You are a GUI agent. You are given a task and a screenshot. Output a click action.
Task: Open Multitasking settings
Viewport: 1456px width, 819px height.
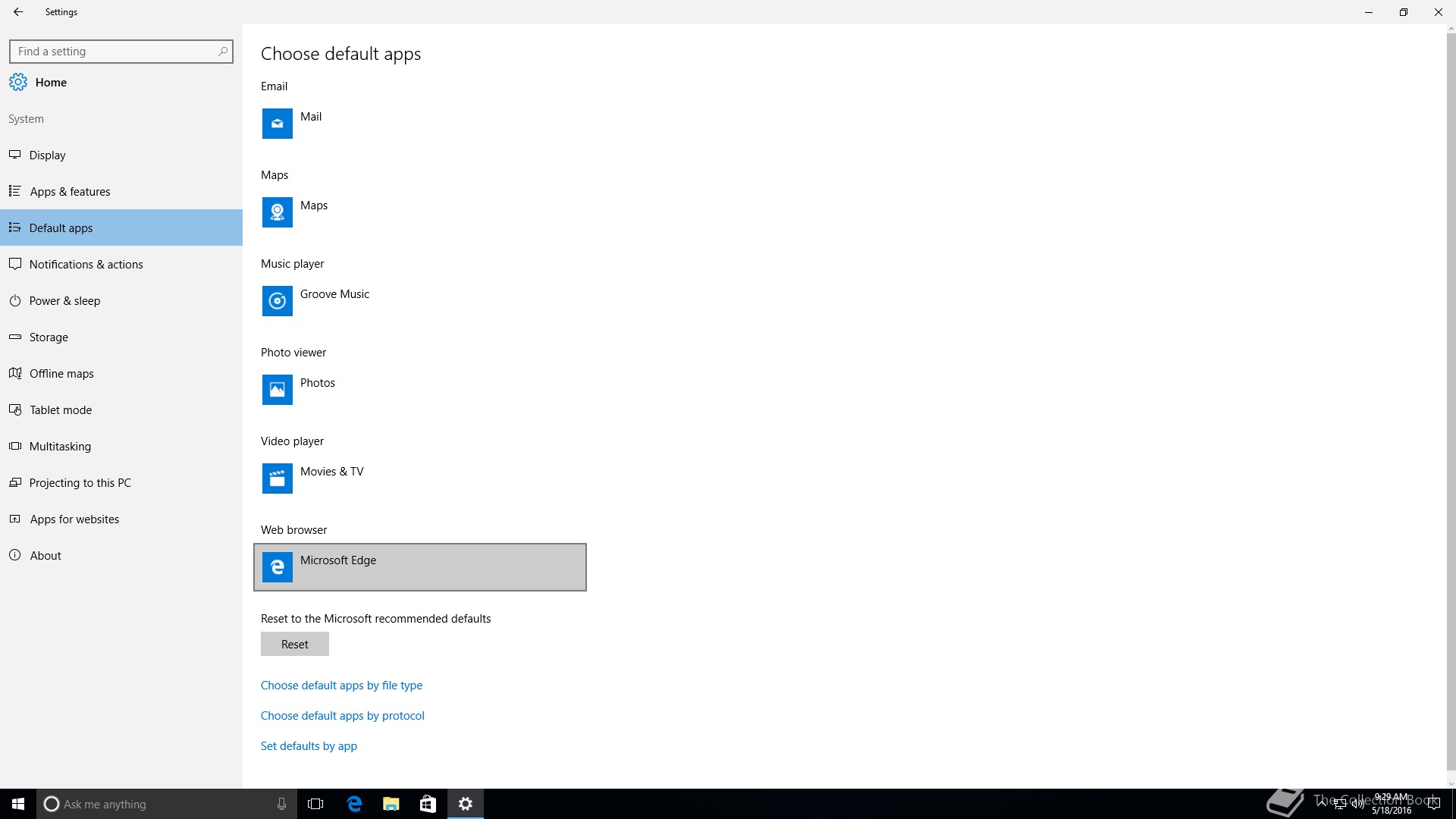click(x=121, y=446)
